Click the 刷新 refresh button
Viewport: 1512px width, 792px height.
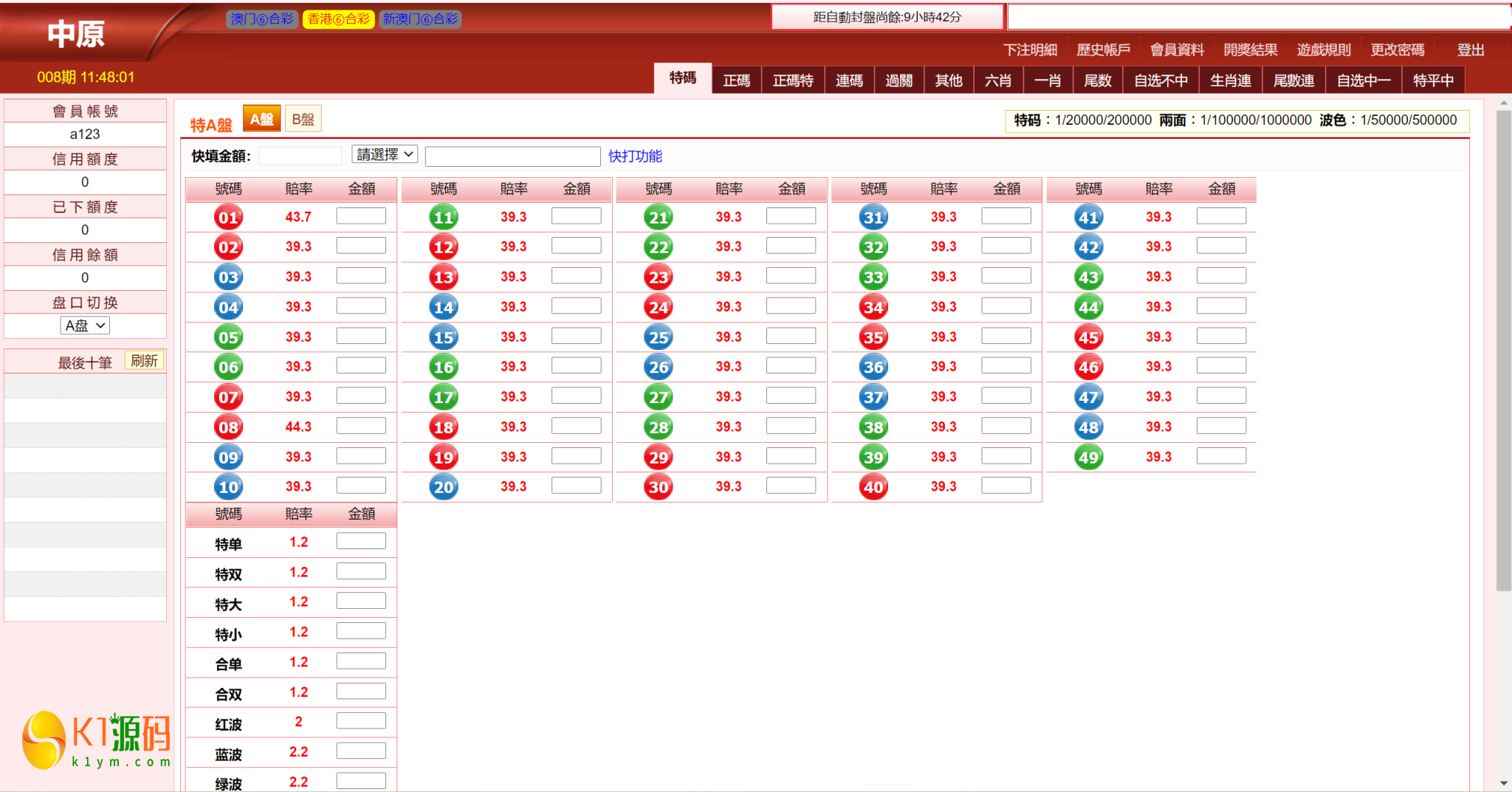click(144, 361)
